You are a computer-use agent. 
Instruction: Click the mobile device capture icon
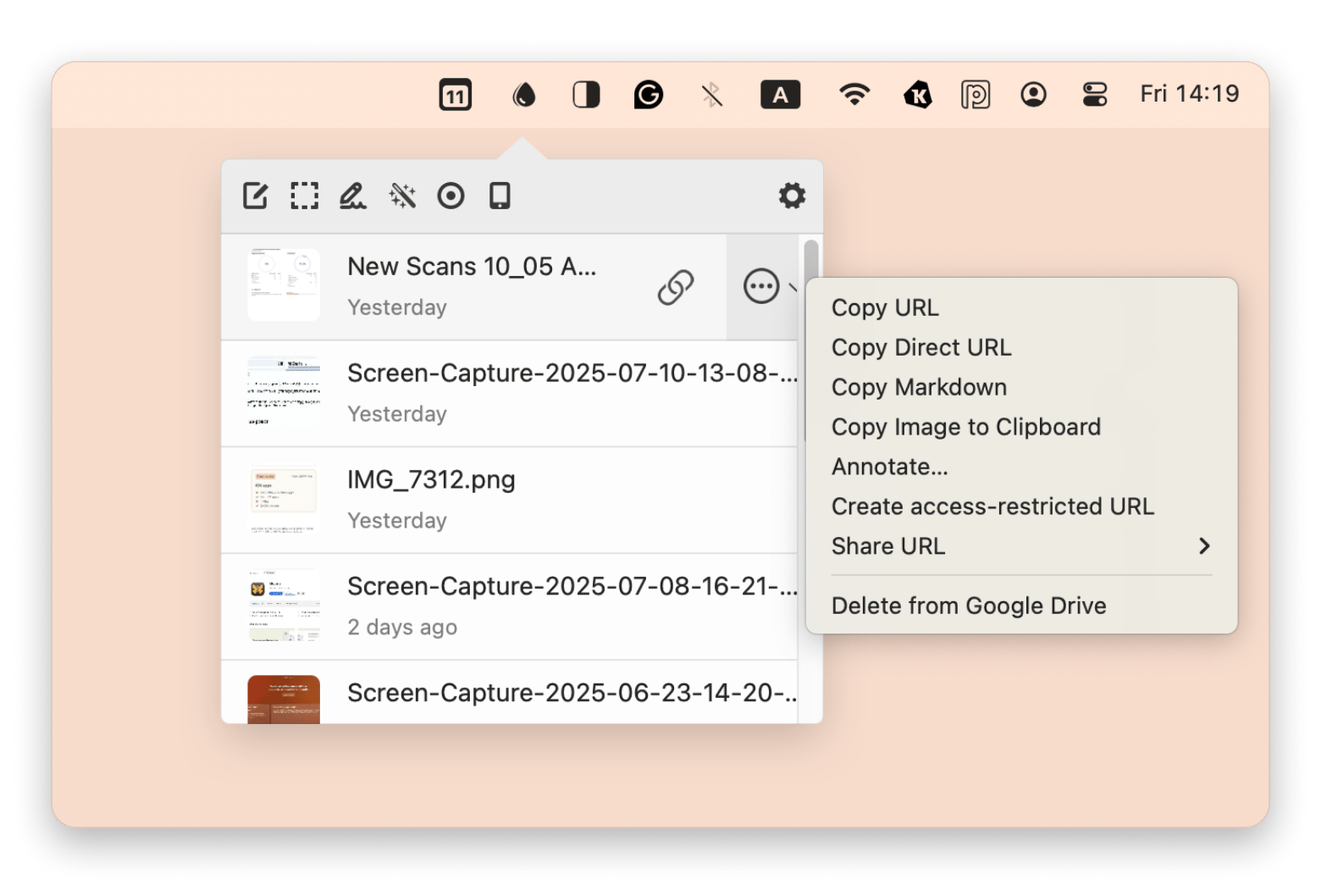[500, 196]
